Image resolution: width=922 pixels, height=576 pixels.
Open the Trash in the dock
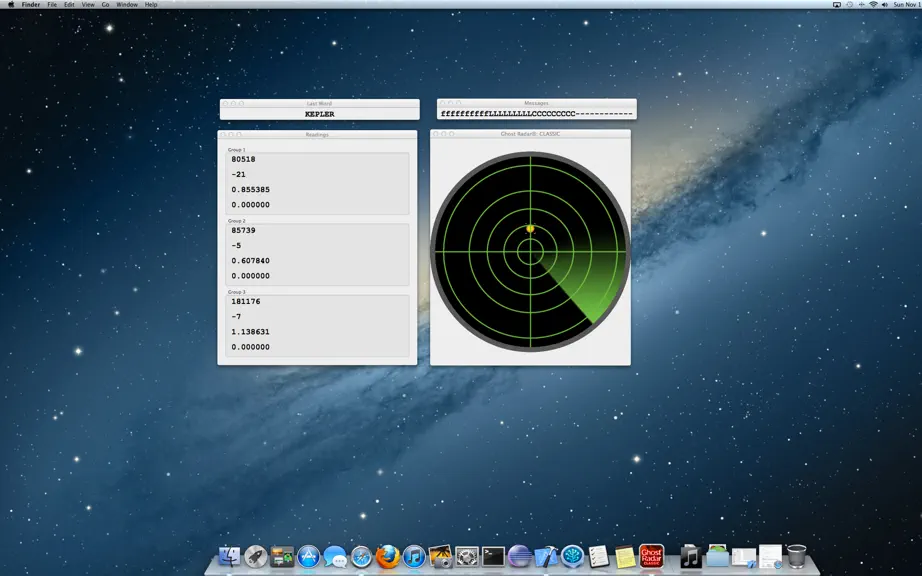coord(796,556)
